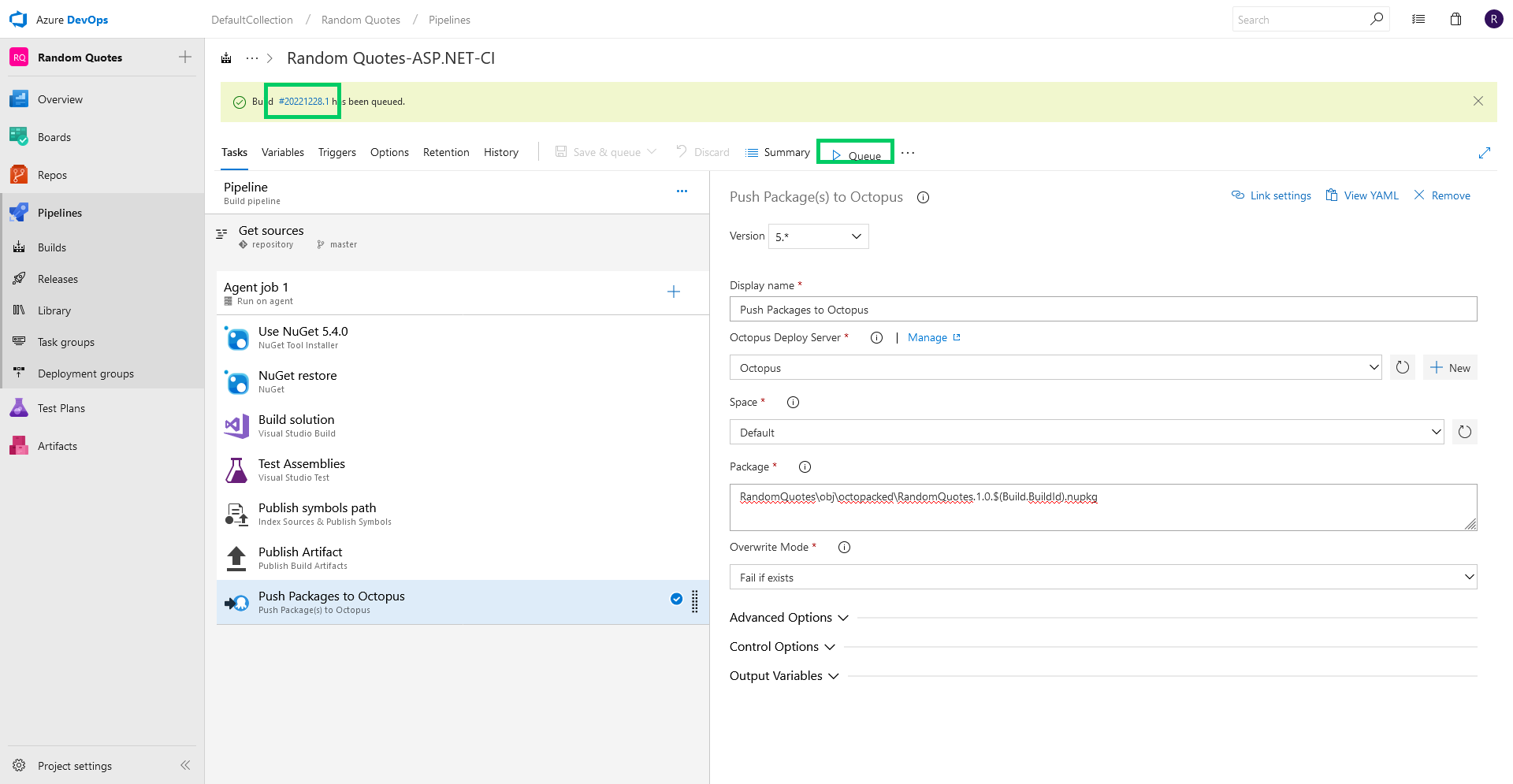Show info for Push Package(s) to Octopus title
The image size is (1513, 784).
pyautogui.click(x=923, y=198)
